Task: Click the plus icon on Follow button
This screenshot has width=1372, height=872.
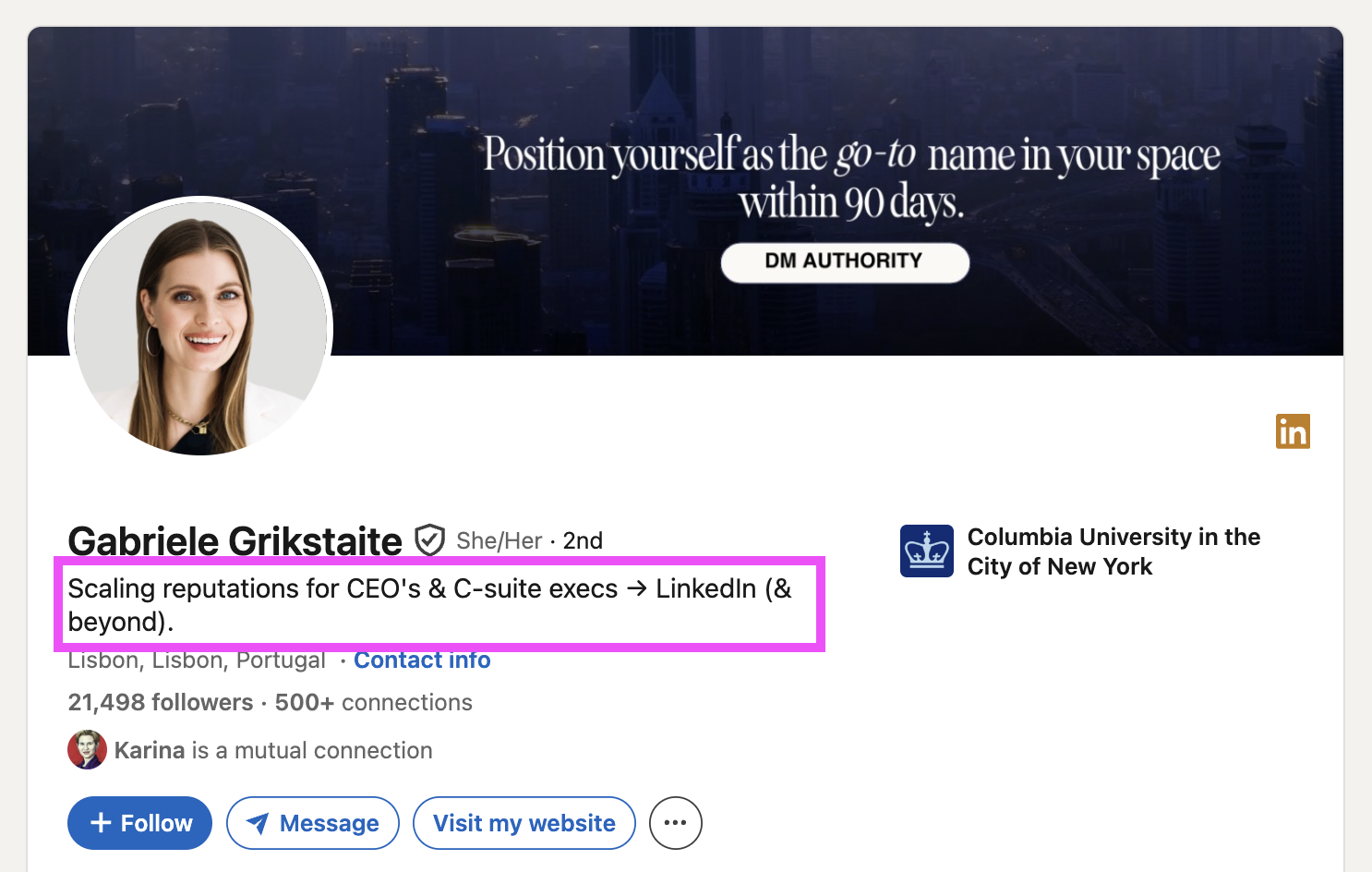Action: pyautogui.click(x=101, y=823)
